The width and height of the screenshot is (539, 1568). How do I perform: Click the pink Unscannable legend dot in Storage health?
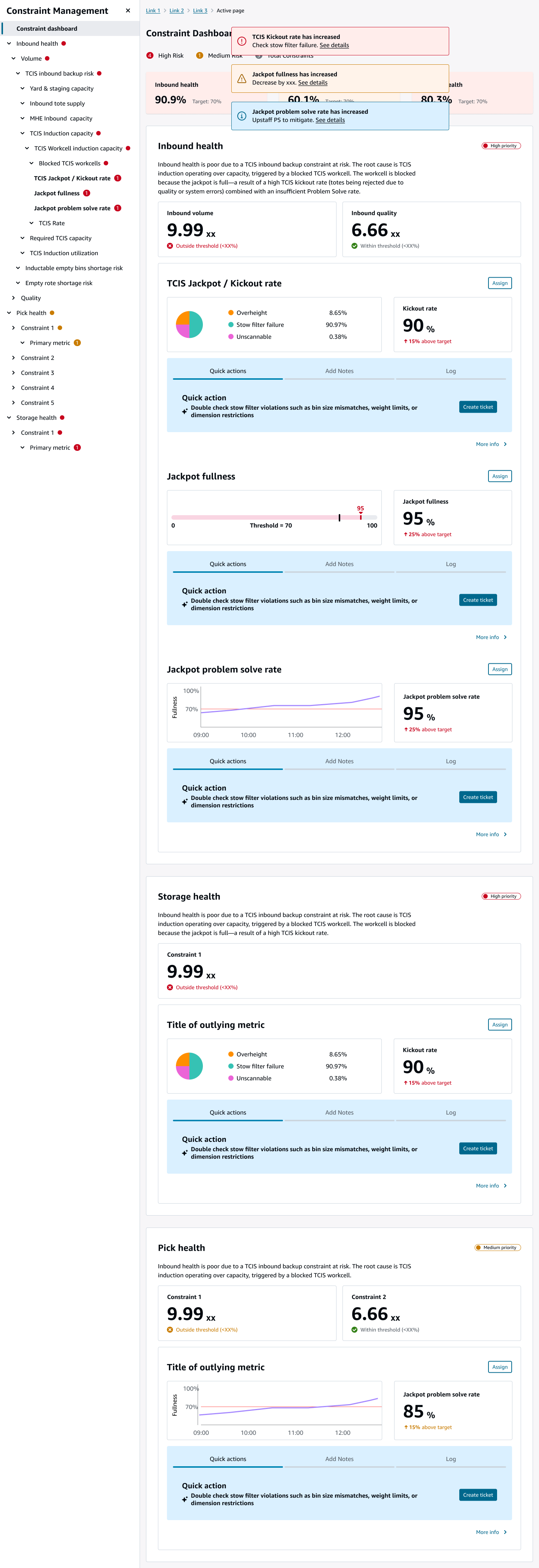point(231,1078)
